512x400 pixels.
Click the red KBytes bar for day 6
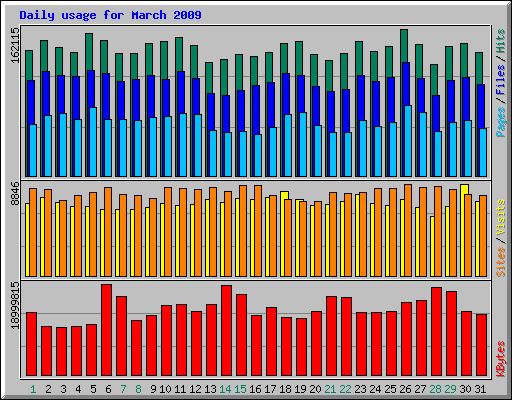(x=106, y=330)
